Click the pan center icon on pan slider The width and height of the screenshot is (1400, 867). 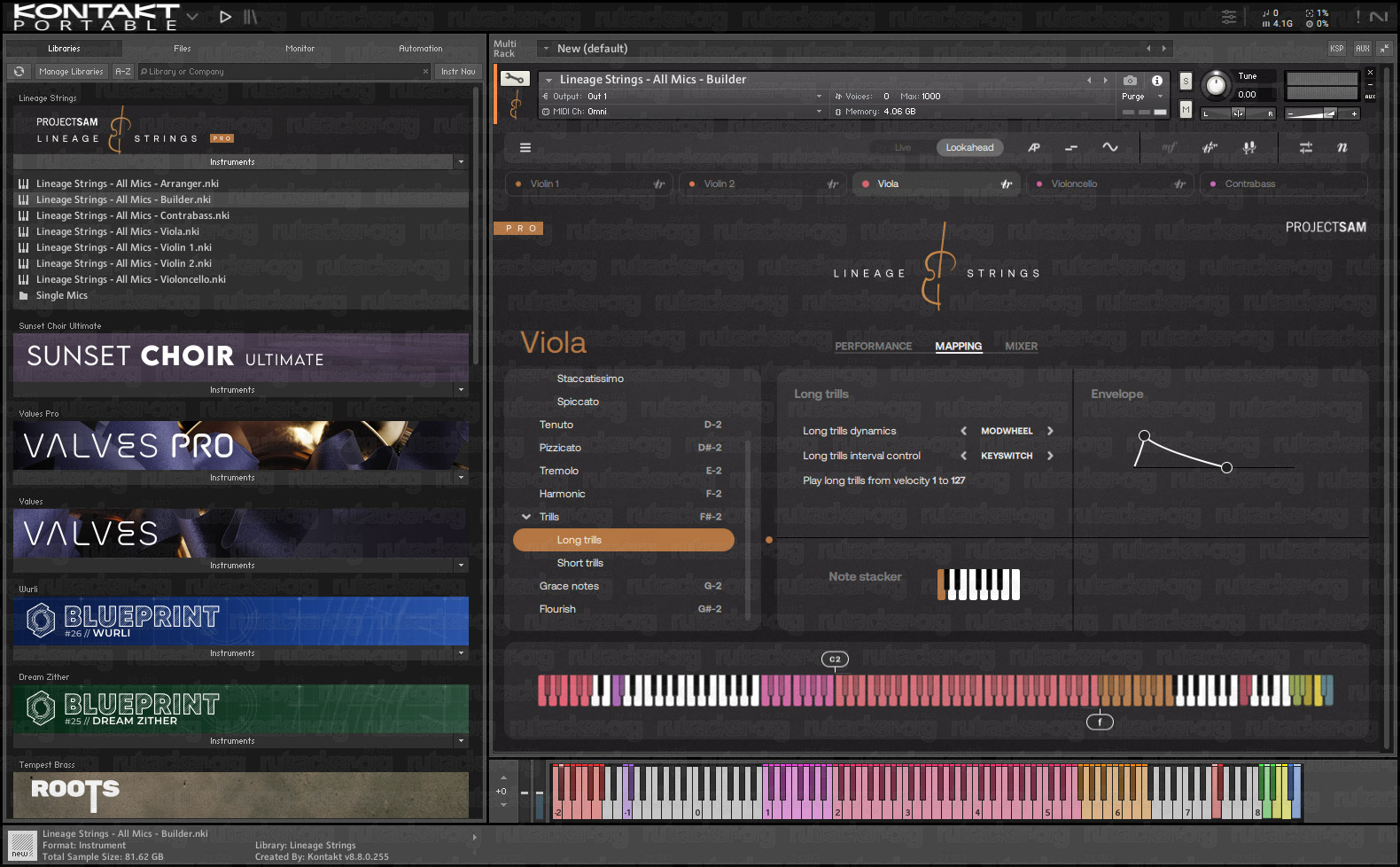(x=1238, y=113)
